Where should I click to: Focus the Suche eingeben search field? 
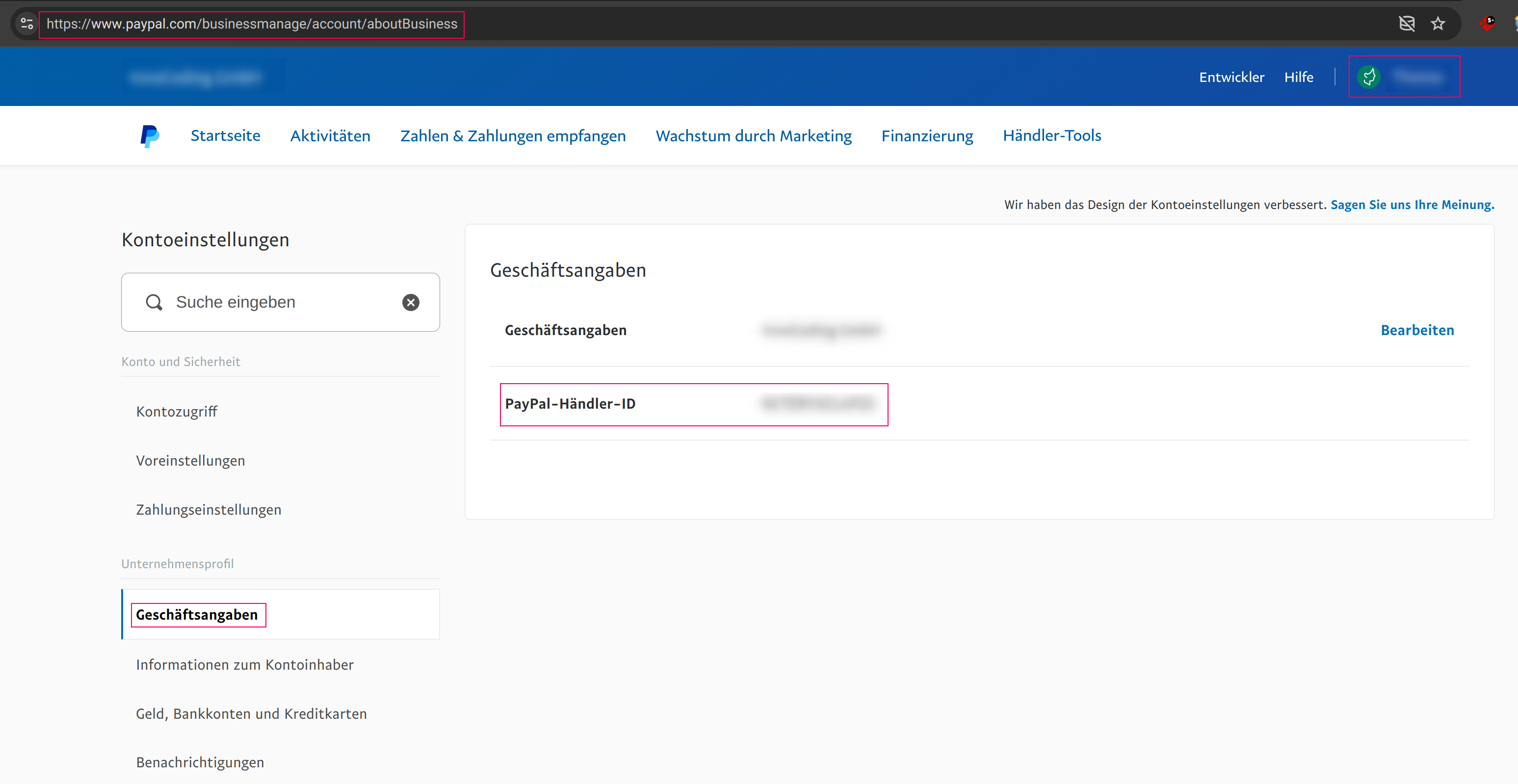(x=281, y=302)
